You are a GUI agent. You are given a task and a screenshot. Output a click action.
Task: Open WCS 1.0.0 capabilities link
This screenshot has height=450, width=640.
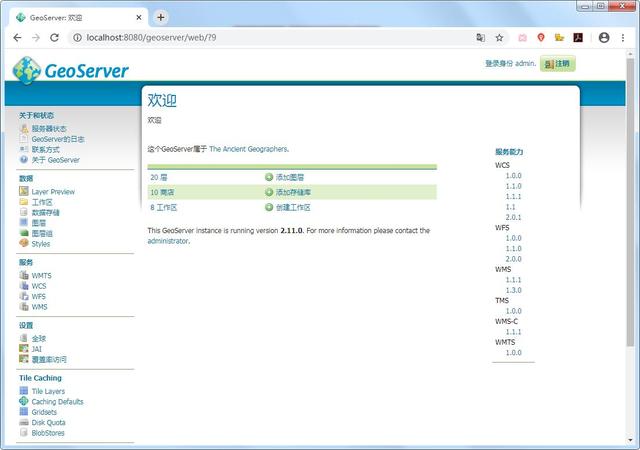pos(513,176)
